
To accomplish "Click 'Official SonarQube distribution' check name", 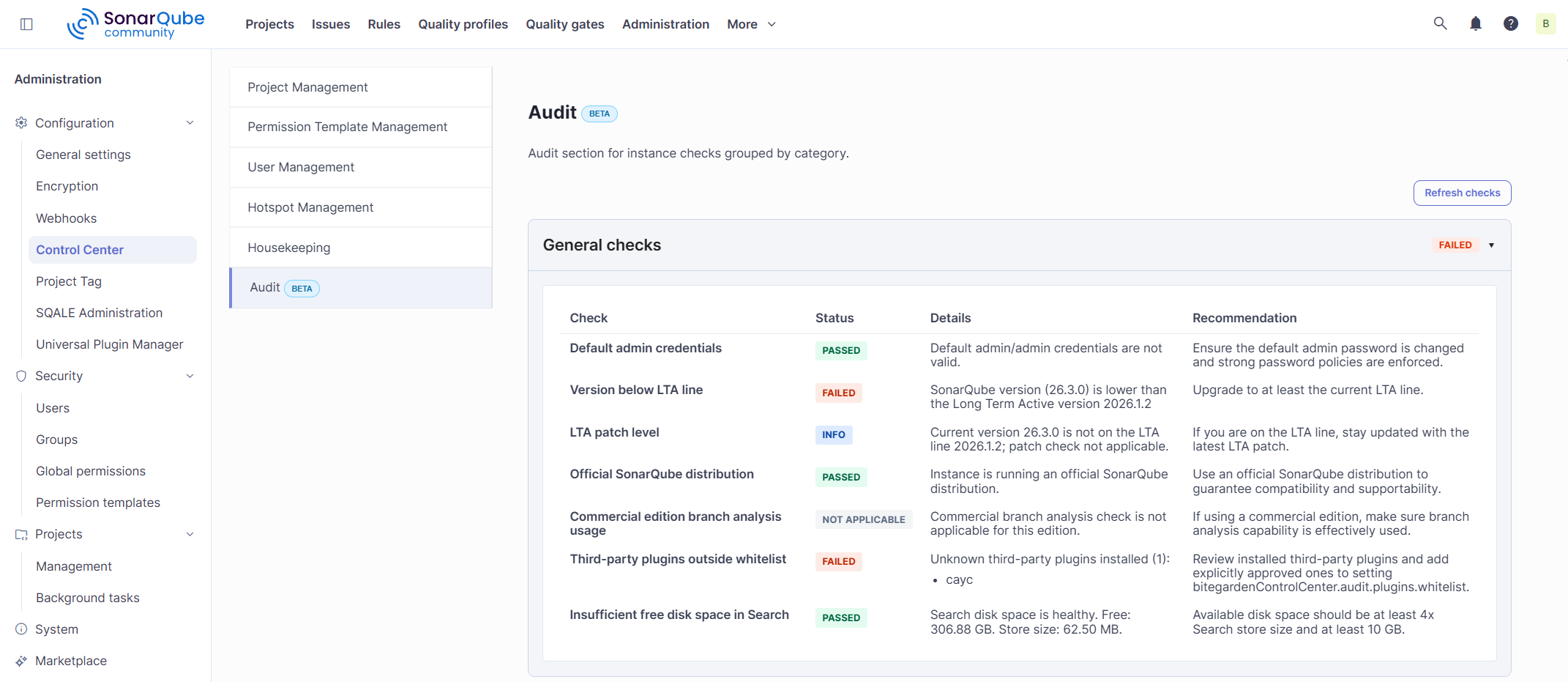I will click(662, 474).
